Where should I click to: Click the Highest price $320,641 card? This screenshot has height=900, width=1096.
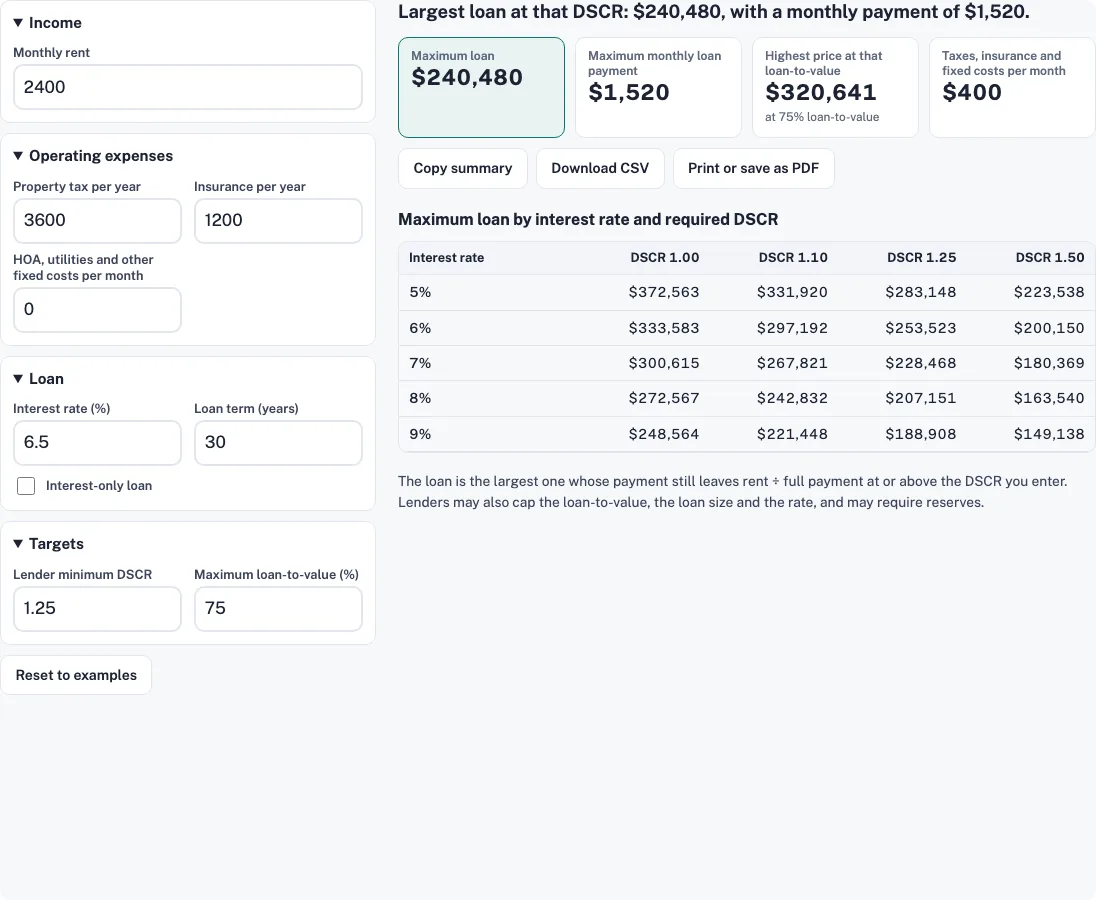(835, 87)
